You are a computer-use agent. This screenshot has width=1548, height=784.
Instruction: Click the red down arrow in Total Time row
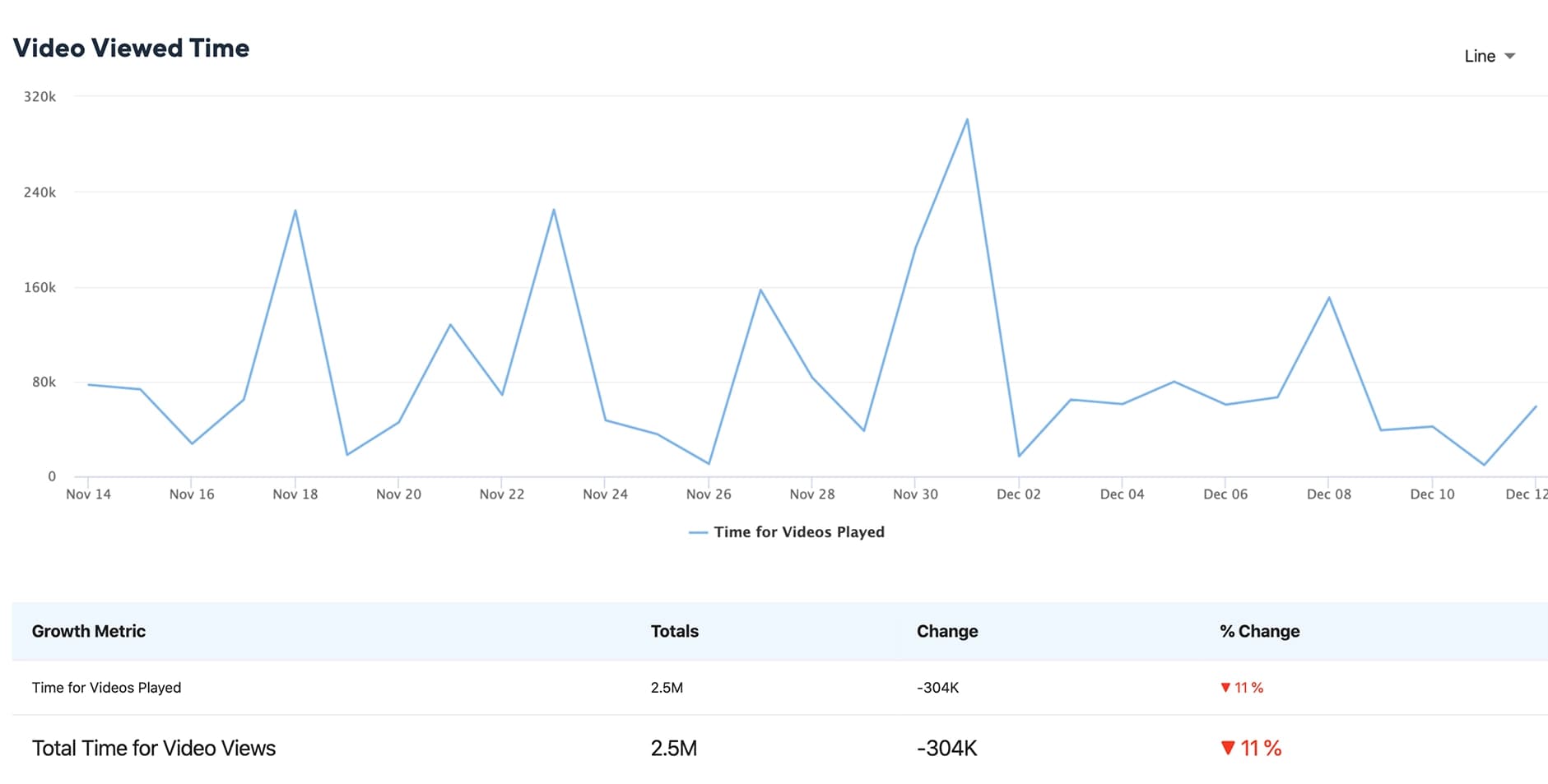1228,748
